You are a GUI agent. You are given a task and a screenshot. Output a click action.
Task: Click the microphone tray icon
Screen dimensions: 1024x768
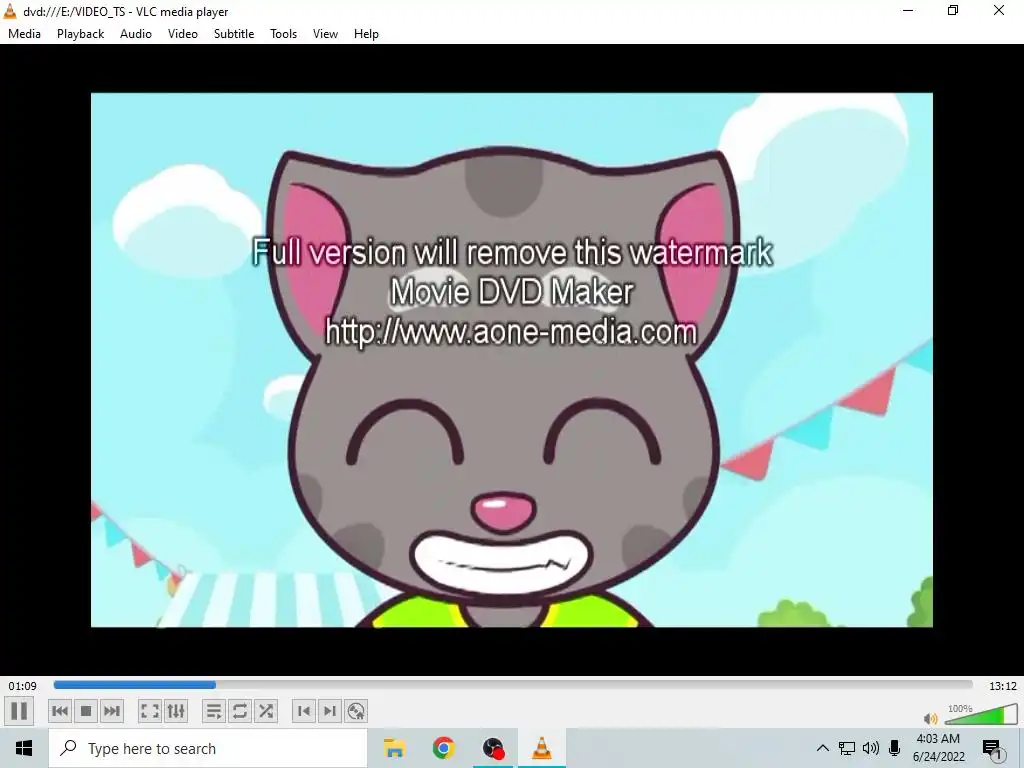pyautogui.click(x=895, y=748)
